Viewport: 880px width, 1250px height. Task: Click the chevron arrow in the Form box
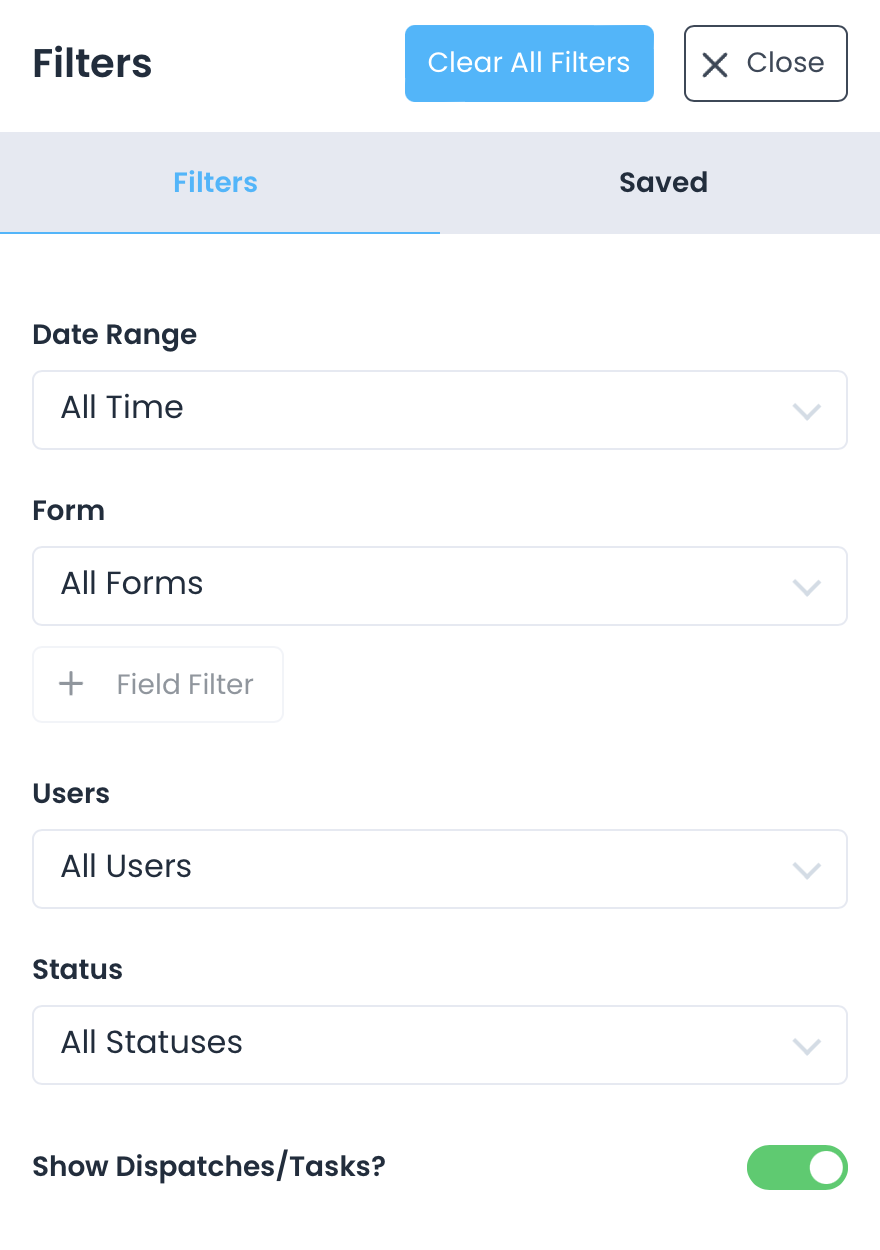click(x=806, y=587)
